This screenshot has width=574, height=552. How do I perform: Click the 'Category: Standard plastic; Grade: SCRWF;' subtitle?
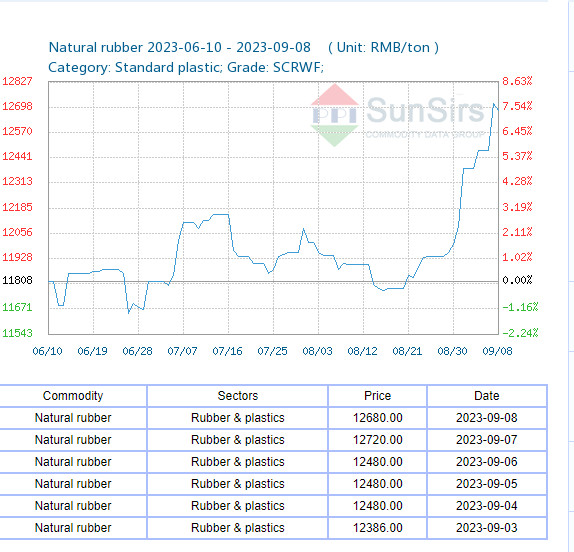(x=186, y=67)
